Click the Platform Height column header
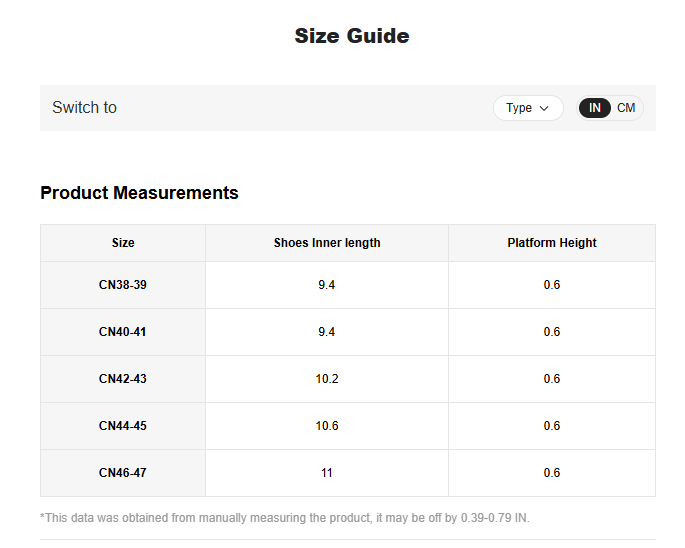This screenshot has width=685, height=548. [x=551, y=243]
